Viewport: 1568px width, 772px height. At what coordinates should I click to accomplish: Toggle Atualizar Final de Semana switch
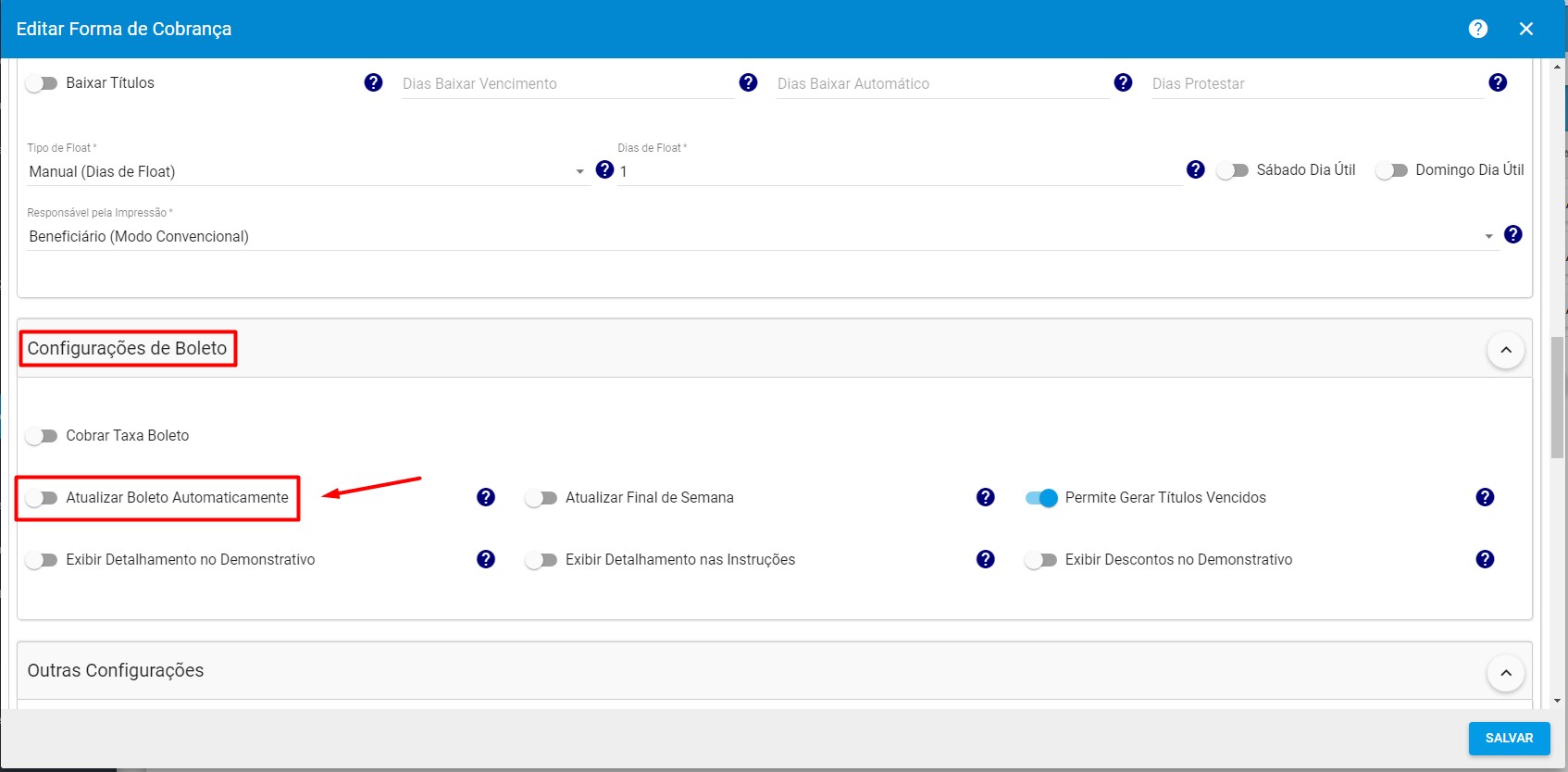541,498
